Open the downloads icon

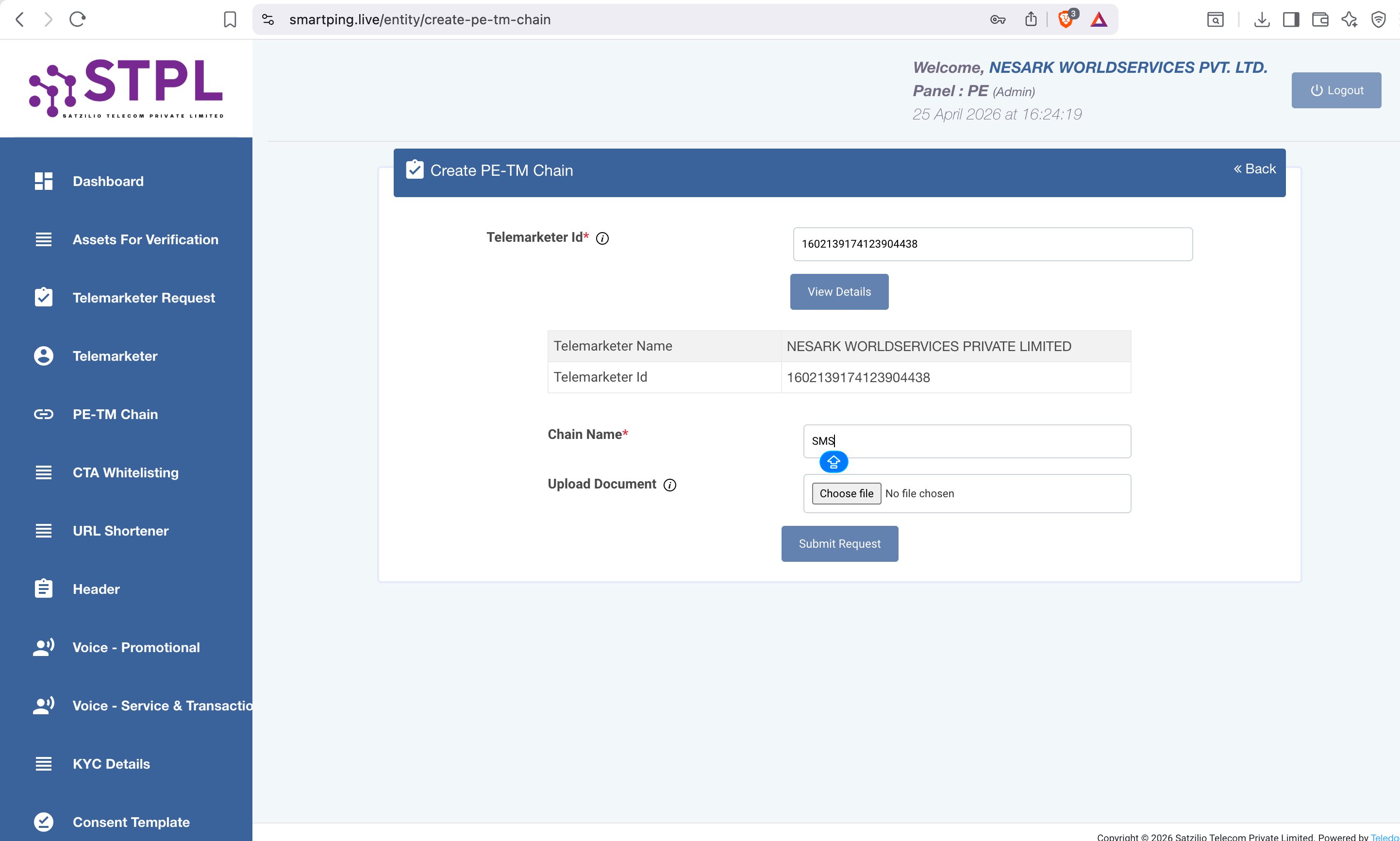[x=1261, y=19]
